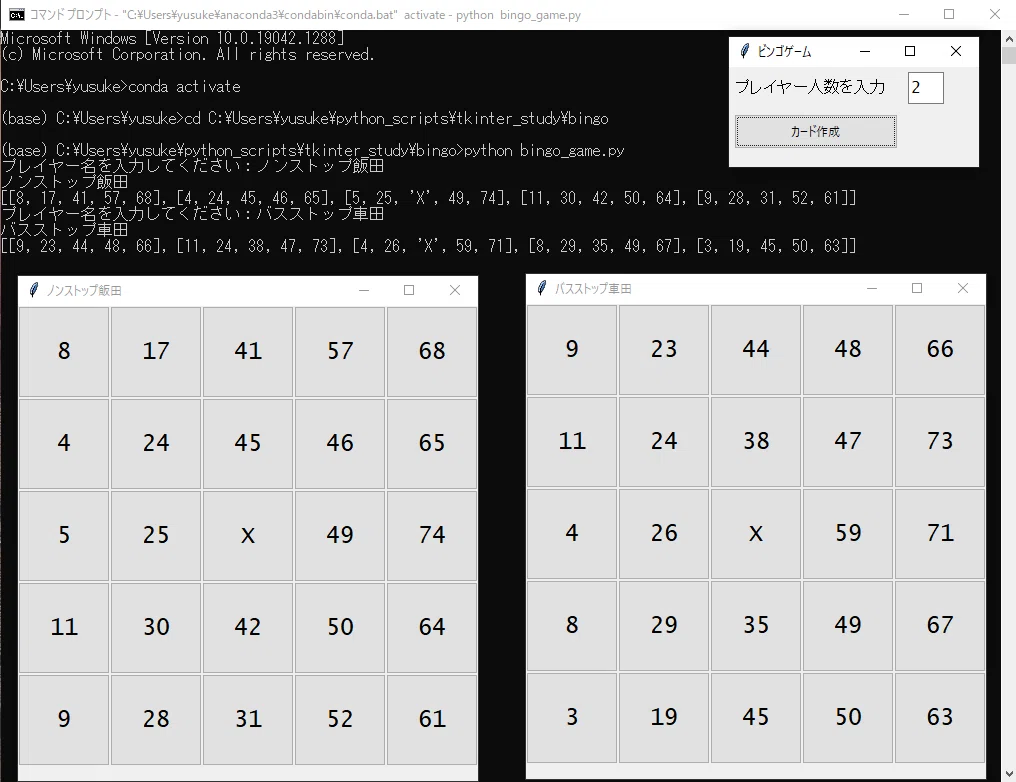Minimize the ノンストップ飯田 card window
The image size is (1016, 782).
tap(364, 290)
